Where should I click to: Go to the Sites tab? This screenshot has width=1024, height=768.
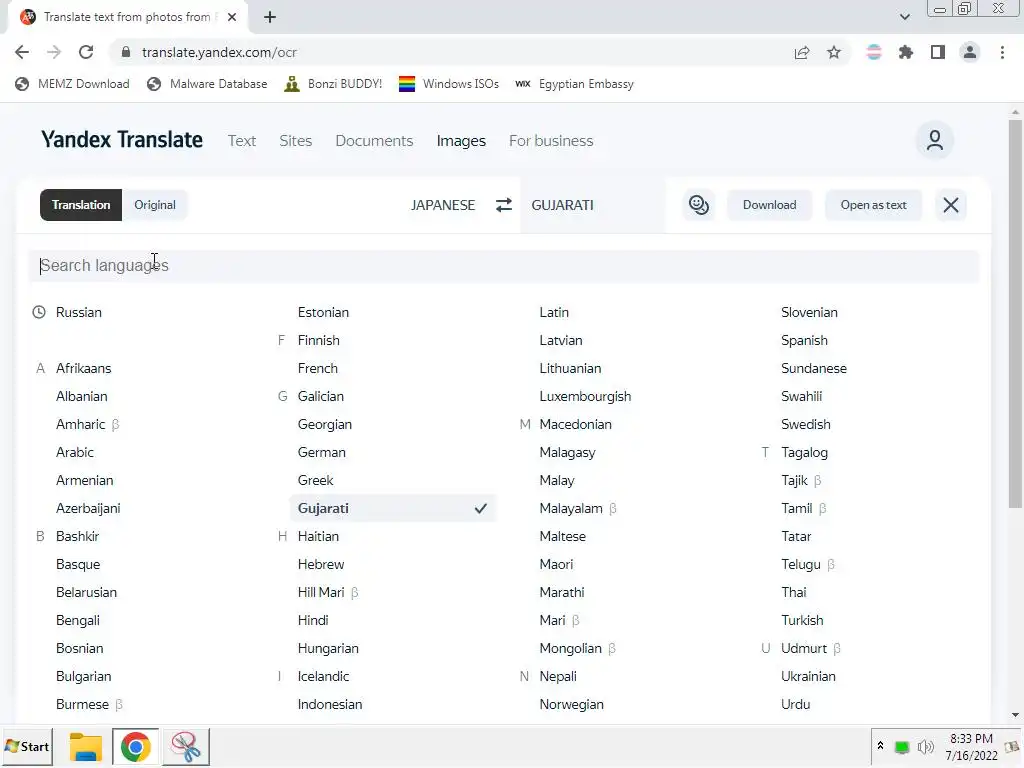pos(296,140)
